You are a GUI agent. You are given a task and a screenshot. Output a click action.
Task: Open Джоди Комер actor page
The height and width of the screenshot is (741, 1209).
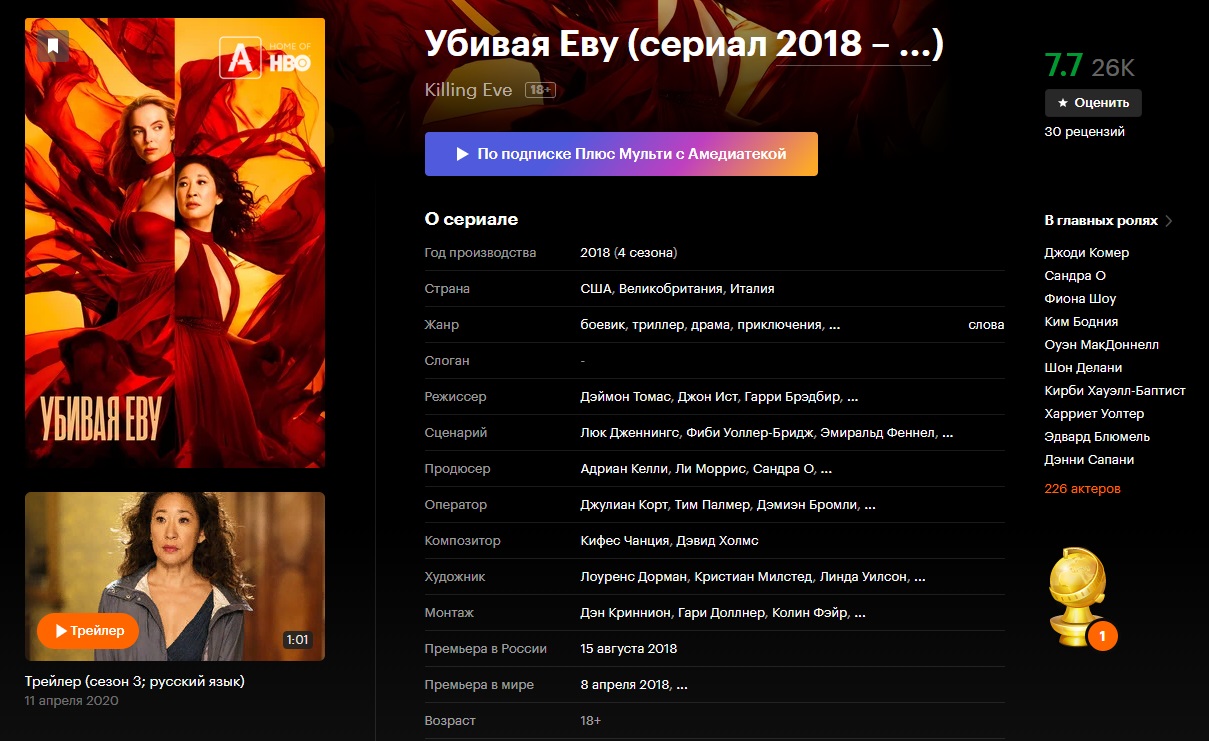click(x=1087, y=253)
